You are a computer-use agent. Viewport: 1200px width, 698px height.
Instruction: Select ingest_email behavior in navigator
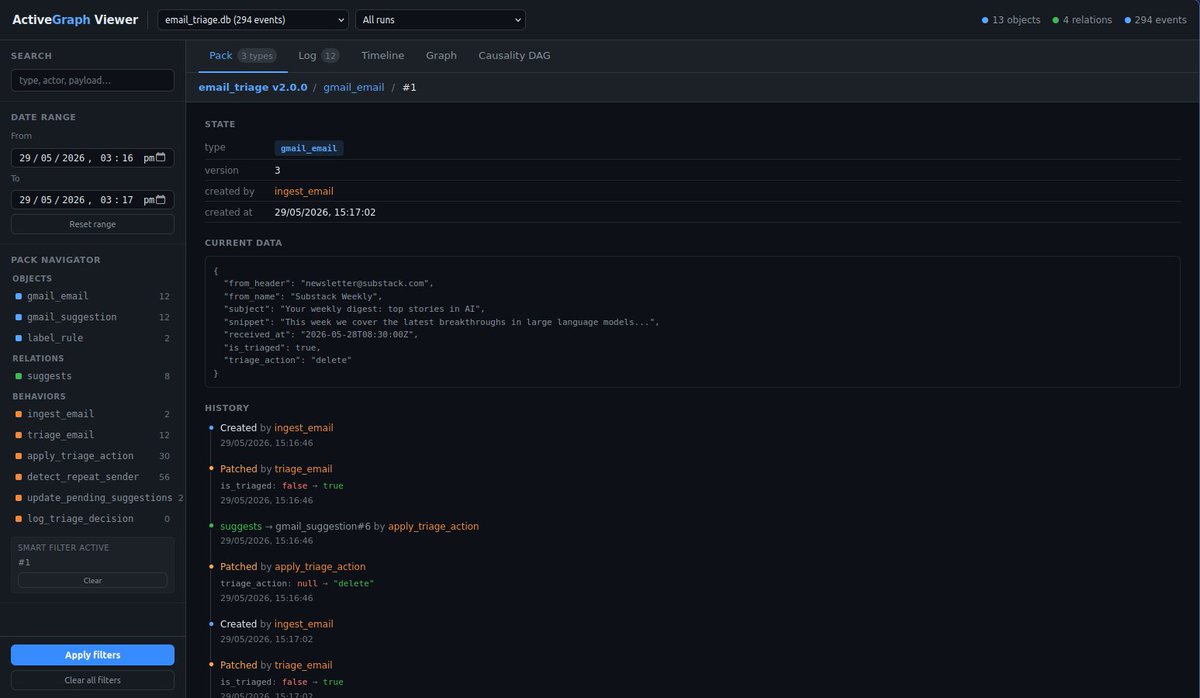93,414
